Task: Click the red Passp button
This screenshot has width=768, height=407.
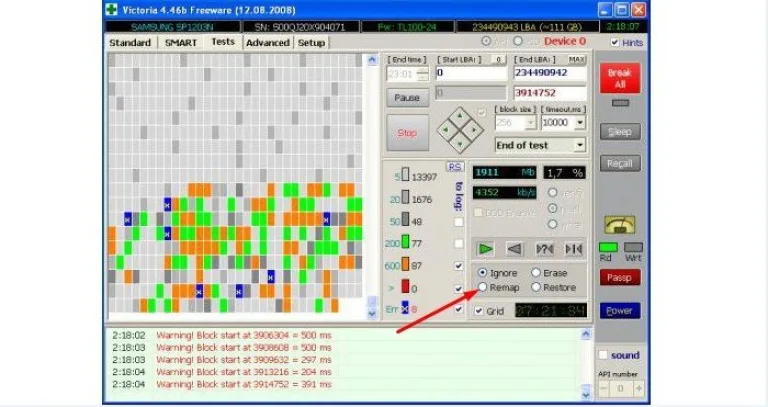Action: 620,278
